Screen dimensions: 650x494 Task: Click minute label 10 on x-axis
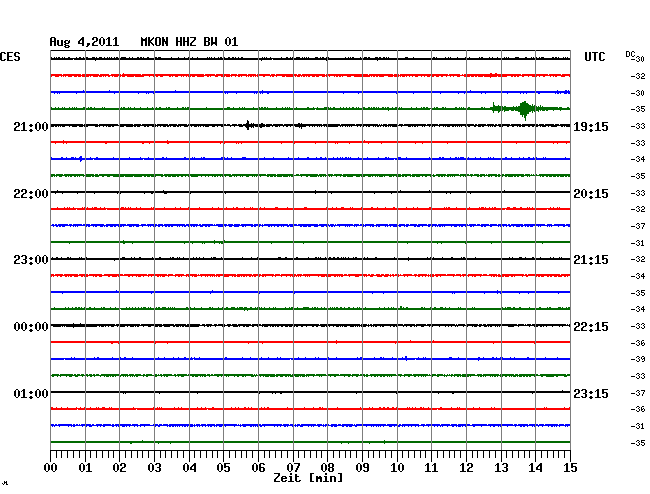(x=397, y=467)
